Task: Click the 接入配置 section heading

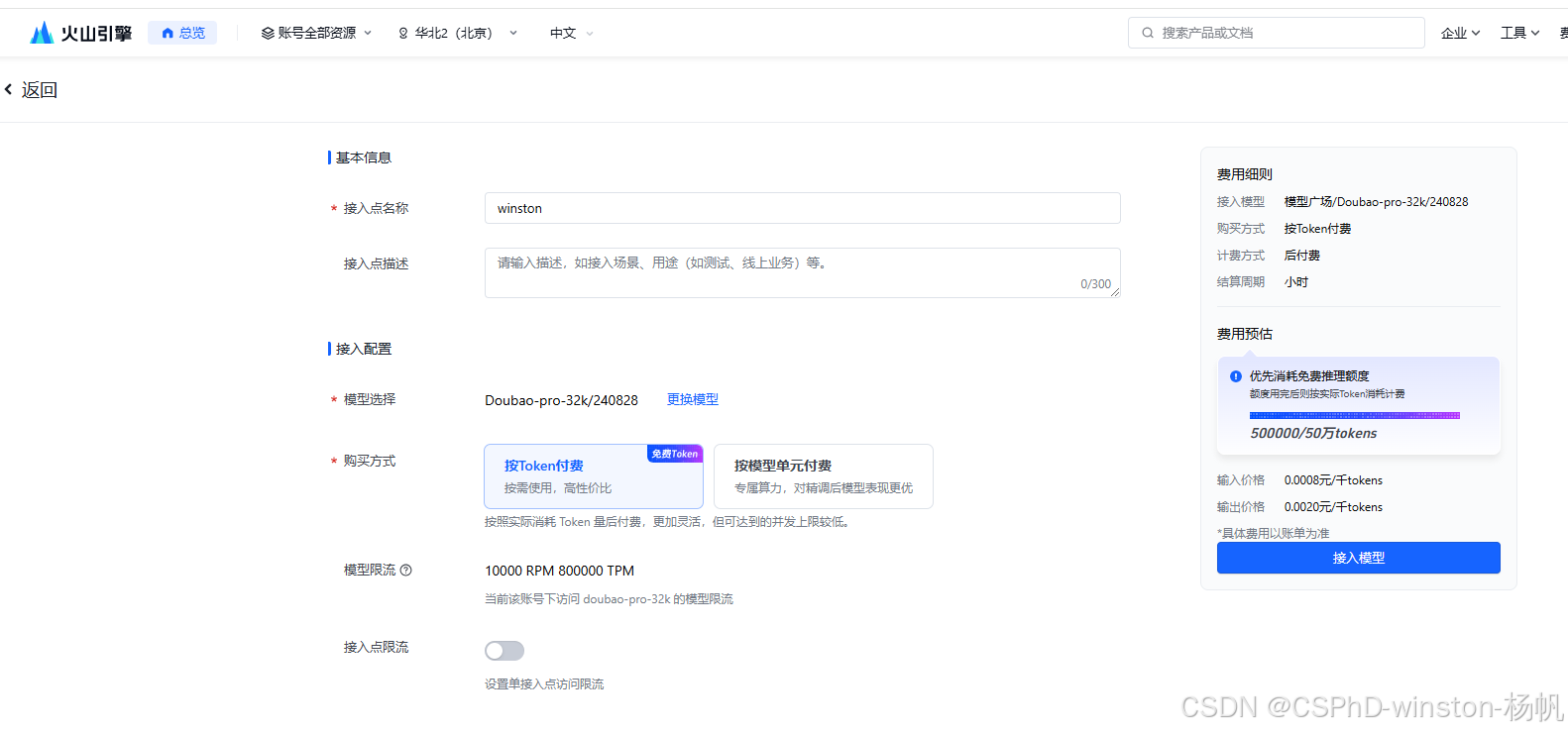Action: (364, 349)
